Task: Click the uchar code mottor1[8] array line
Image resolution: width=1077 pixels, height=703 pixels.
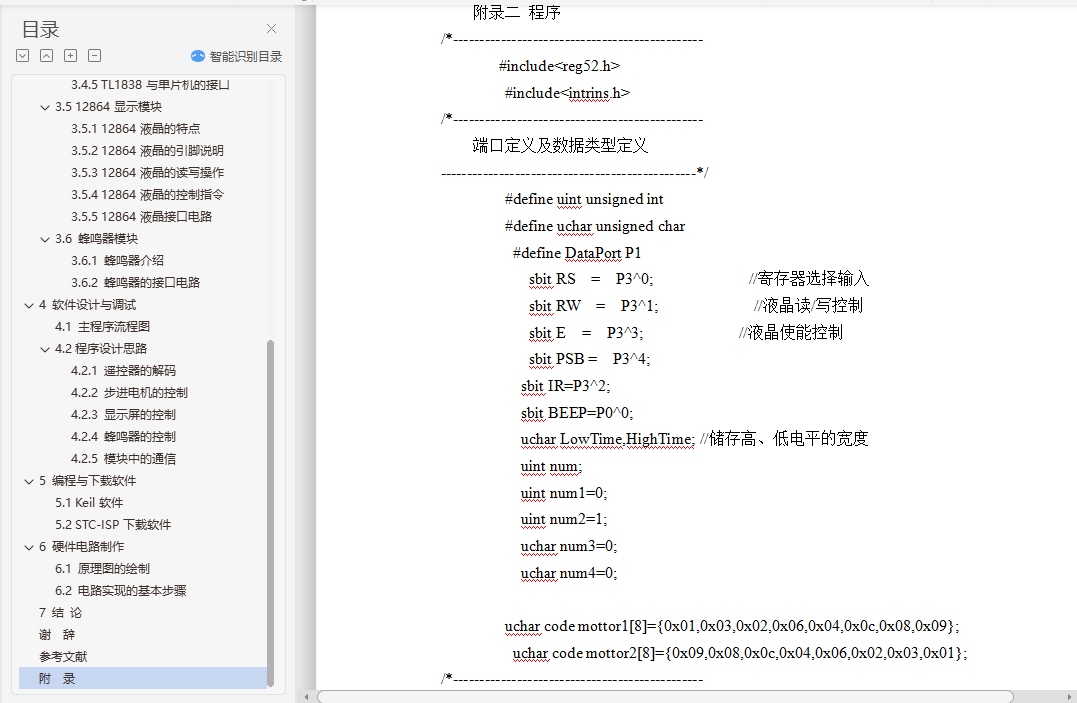Action: [x=732, y=626]
